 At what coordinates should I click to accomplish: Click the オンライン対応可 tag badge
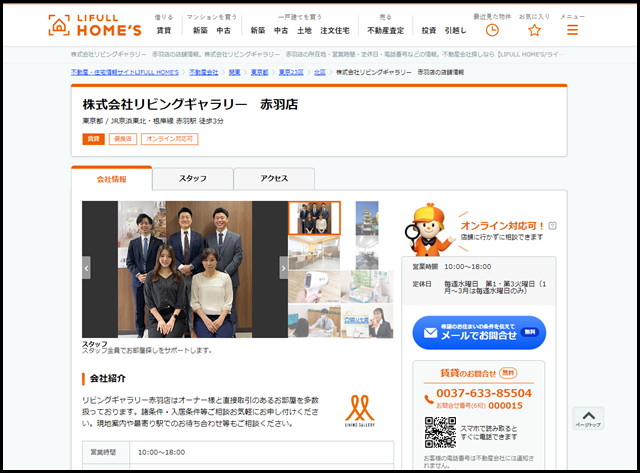(x=170, y=139)
